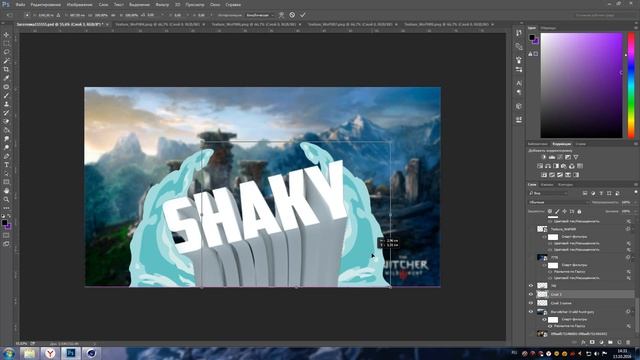Image resolution: width=640 pixels, height=360 pixels.
Task: Select the Move tool in the toolbox
Action: pyautogui.click(x=6, y=35)
